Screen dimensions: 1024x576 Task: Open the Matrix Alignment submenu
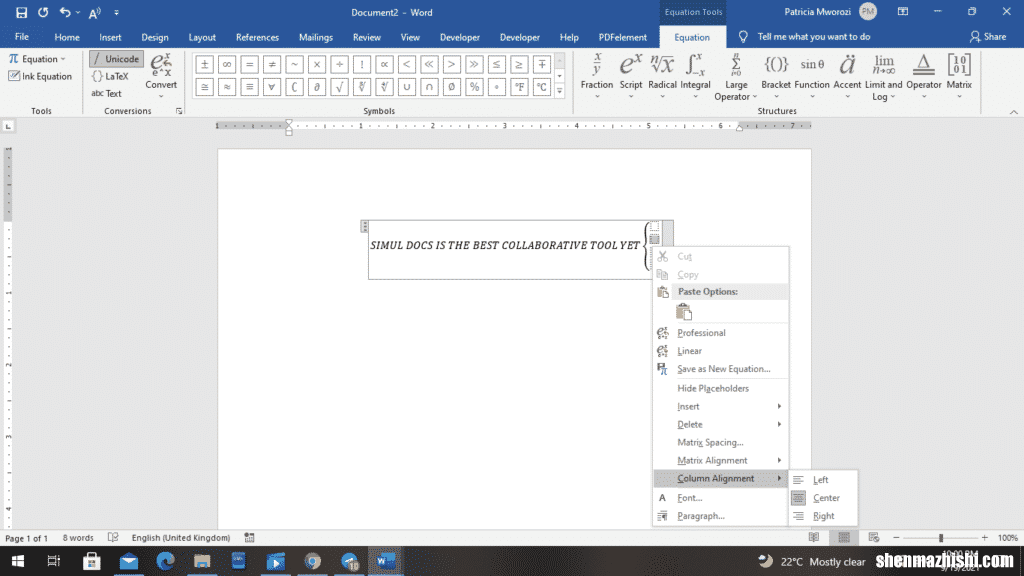click(720, 460)
